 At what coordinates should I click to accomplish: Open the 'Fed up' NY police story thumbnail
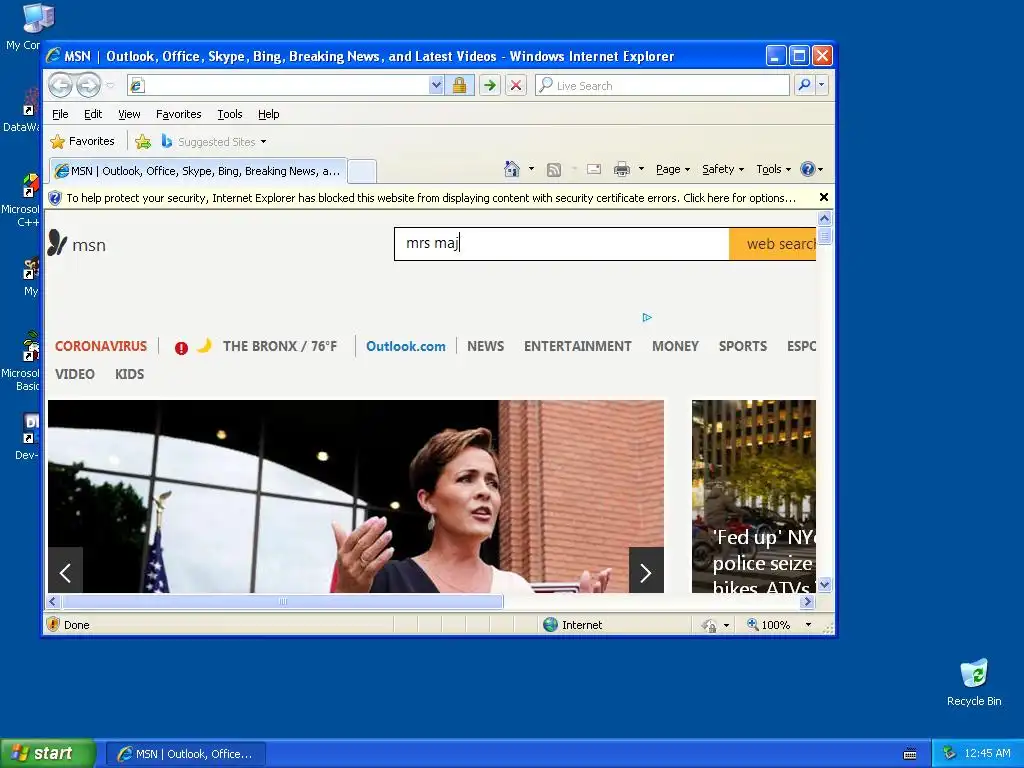(x=754, y=496)
